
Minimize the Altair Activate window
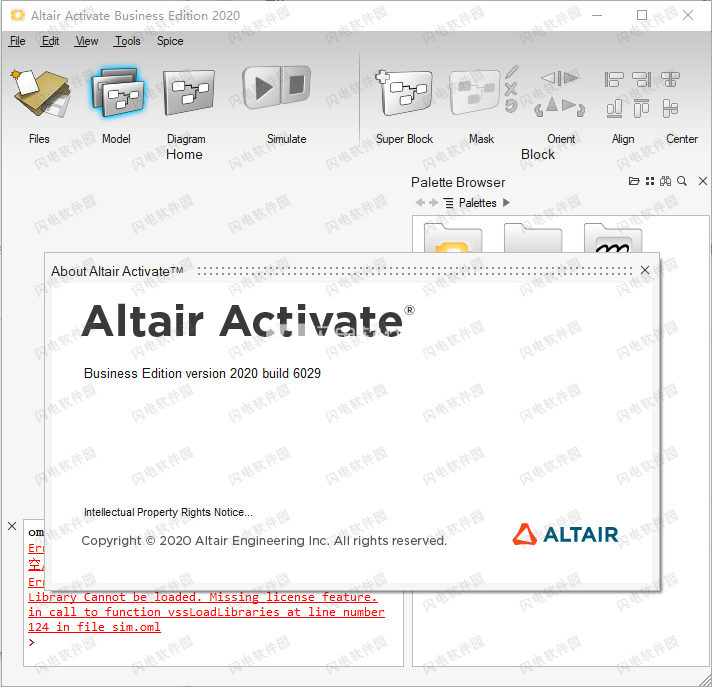point(597,15)
